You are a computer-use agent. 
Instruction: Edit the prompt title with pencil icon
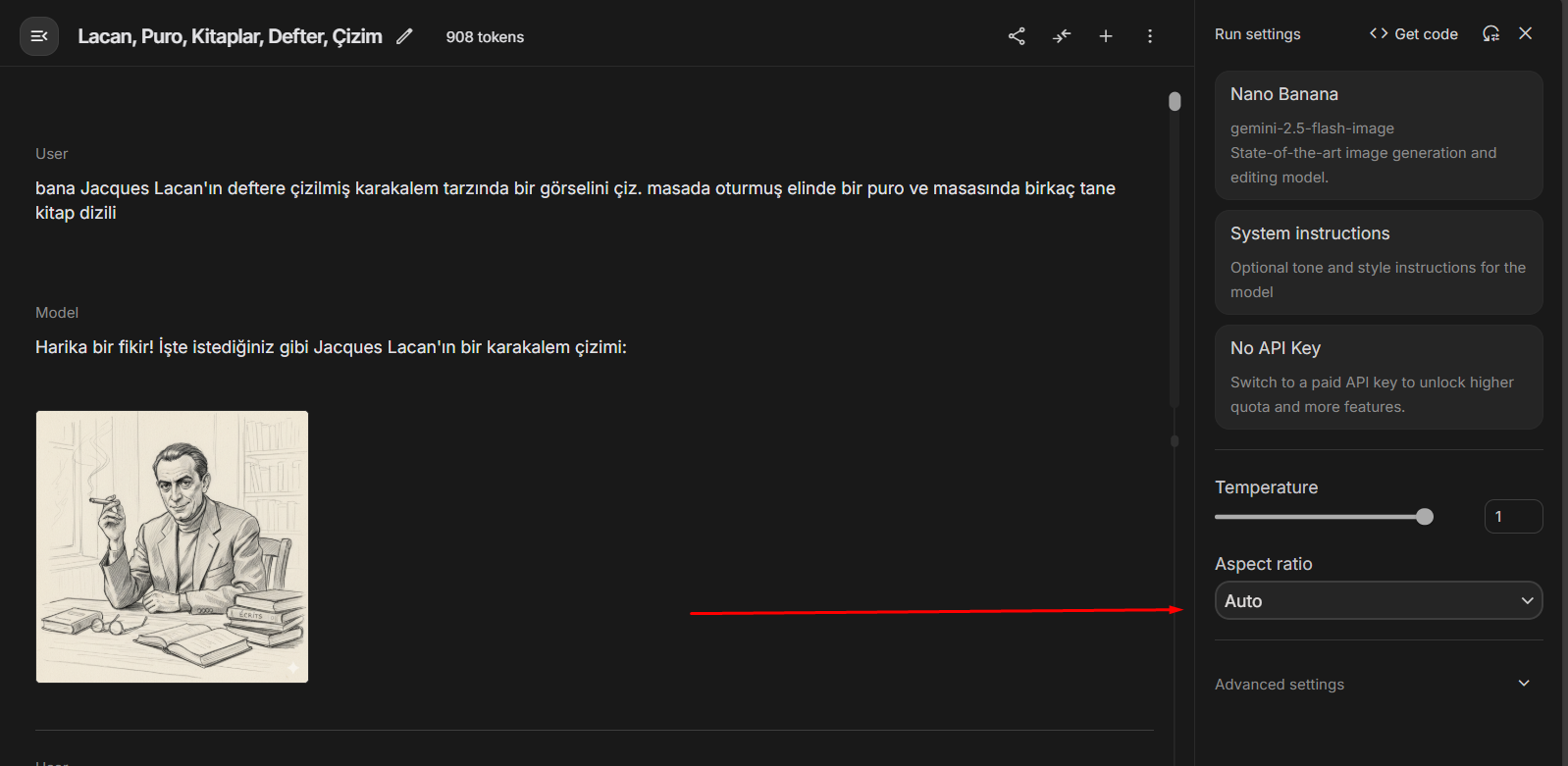404,36
